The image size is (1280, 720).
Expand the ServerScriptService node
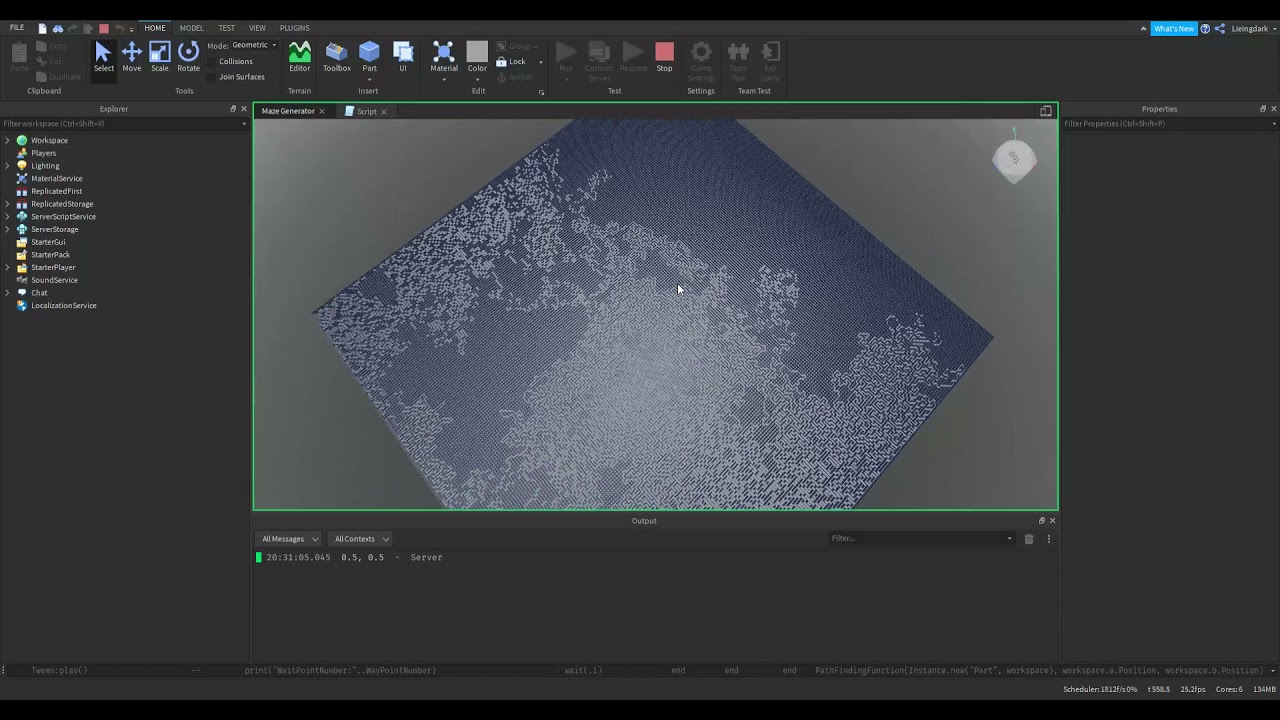point(8,217)
